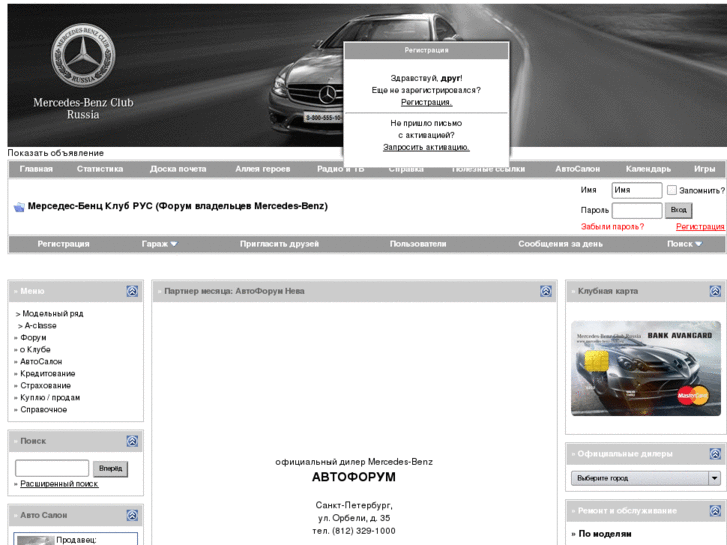Click the Вход login button
This screenshot has height=545, width=727.
tap(678, 210)
